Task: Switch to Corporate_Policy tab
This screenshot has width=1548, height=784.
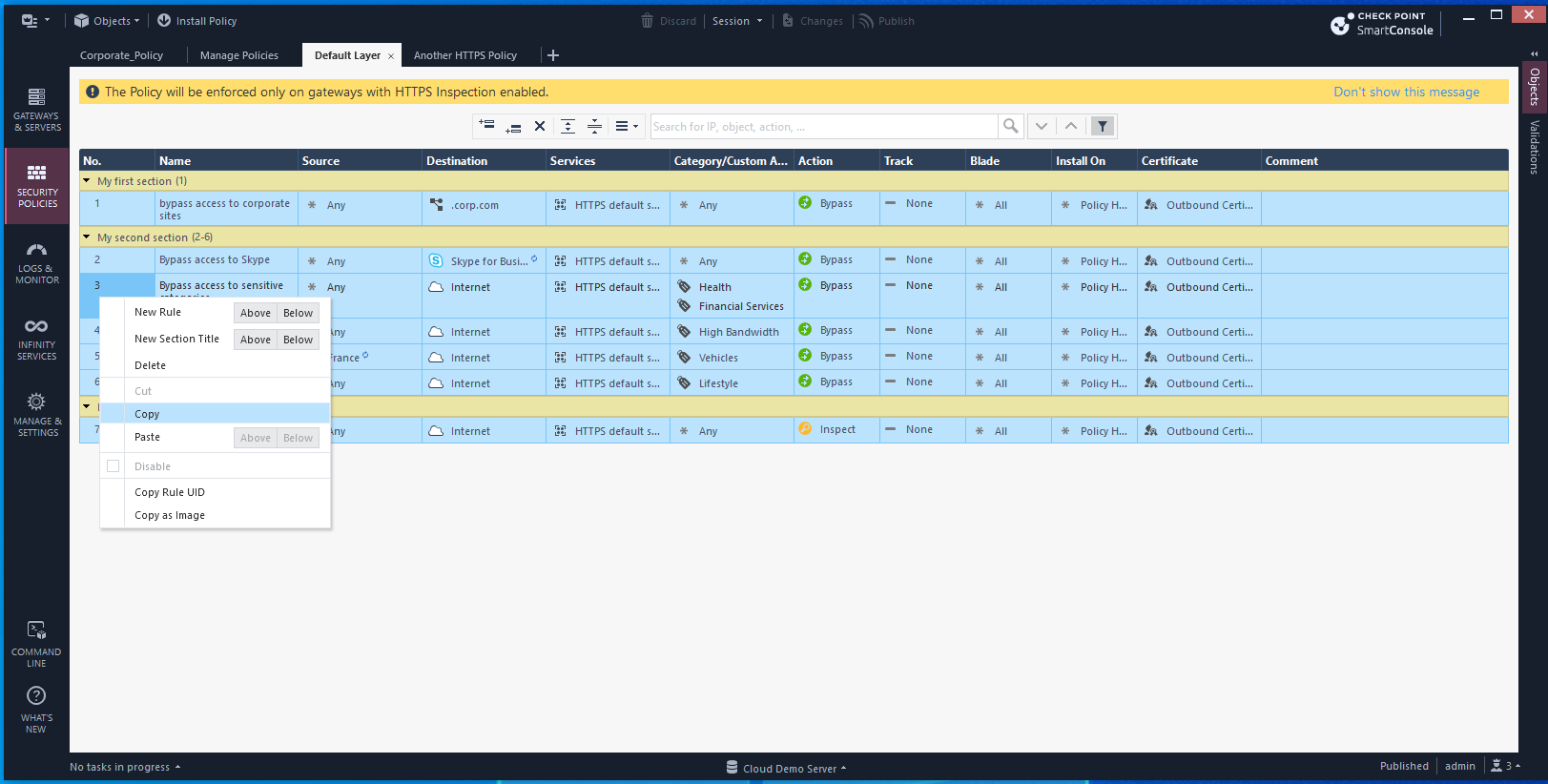Action: point(121,55)
